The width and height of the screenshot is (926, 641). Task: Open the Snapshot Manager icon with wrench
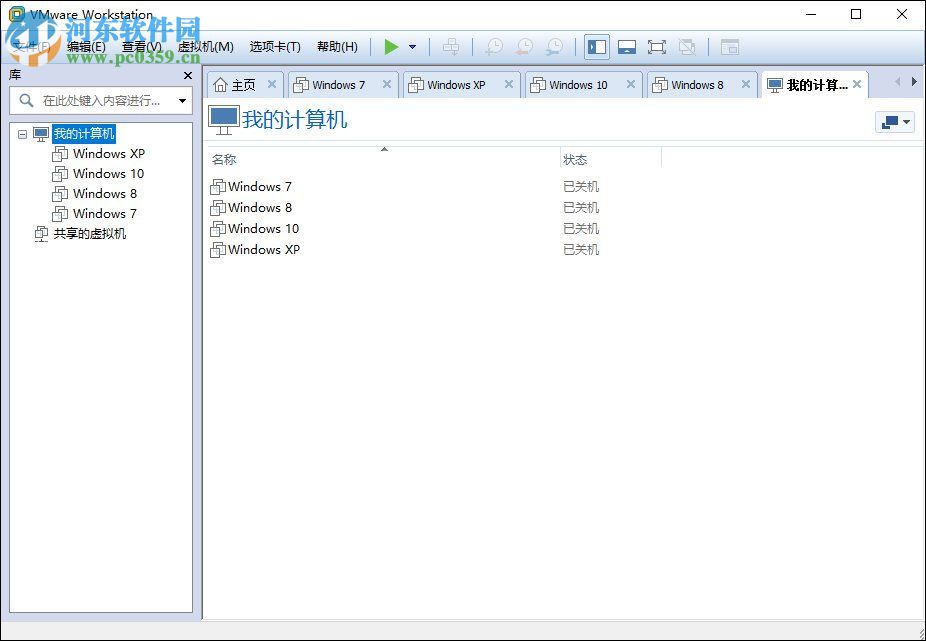[x=554, y=46]
